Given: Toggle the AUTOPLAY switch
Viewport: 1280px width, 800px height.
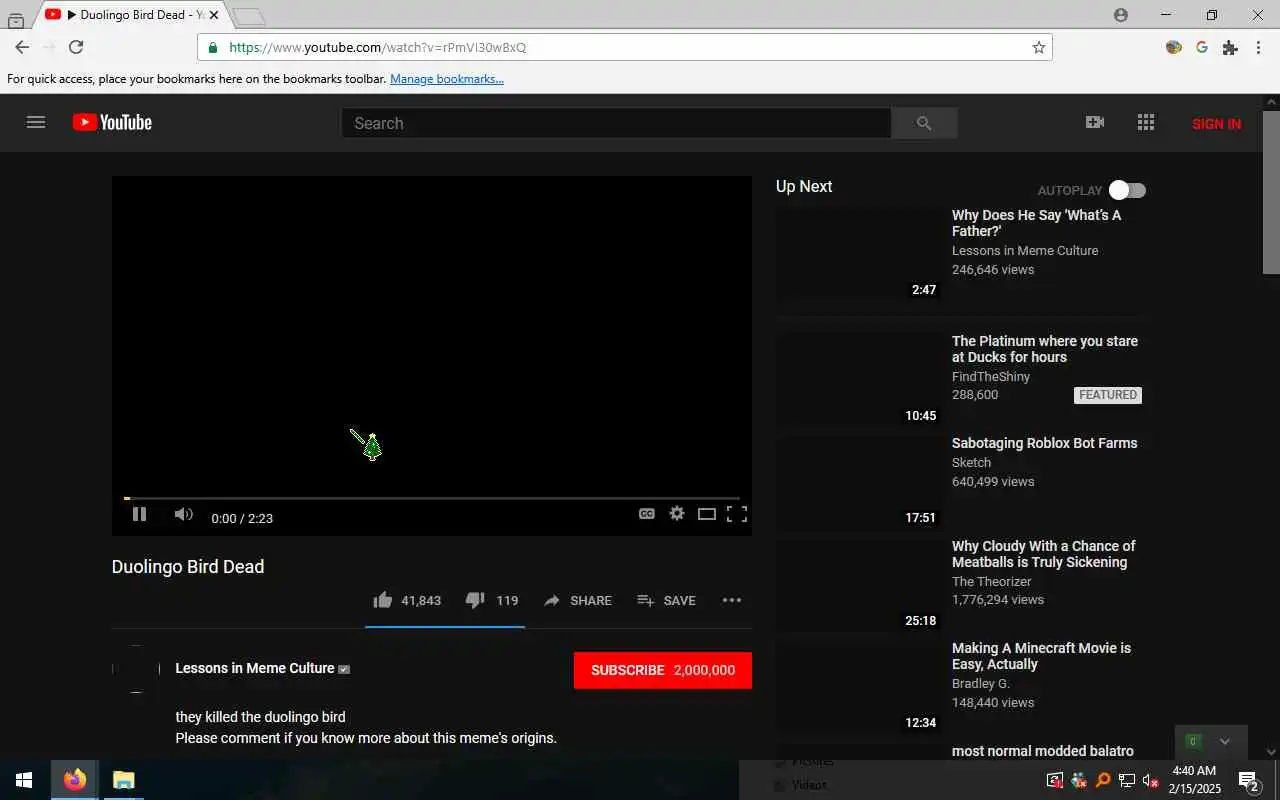Looking at the screenshot, I should pyautogui.click(x=1128, y=190).
